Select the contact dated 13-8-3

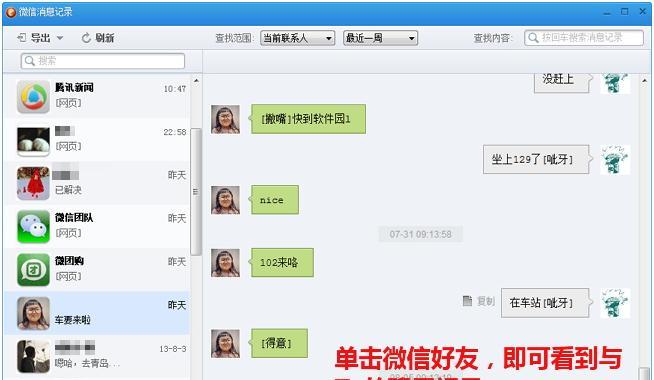(98, 356)
